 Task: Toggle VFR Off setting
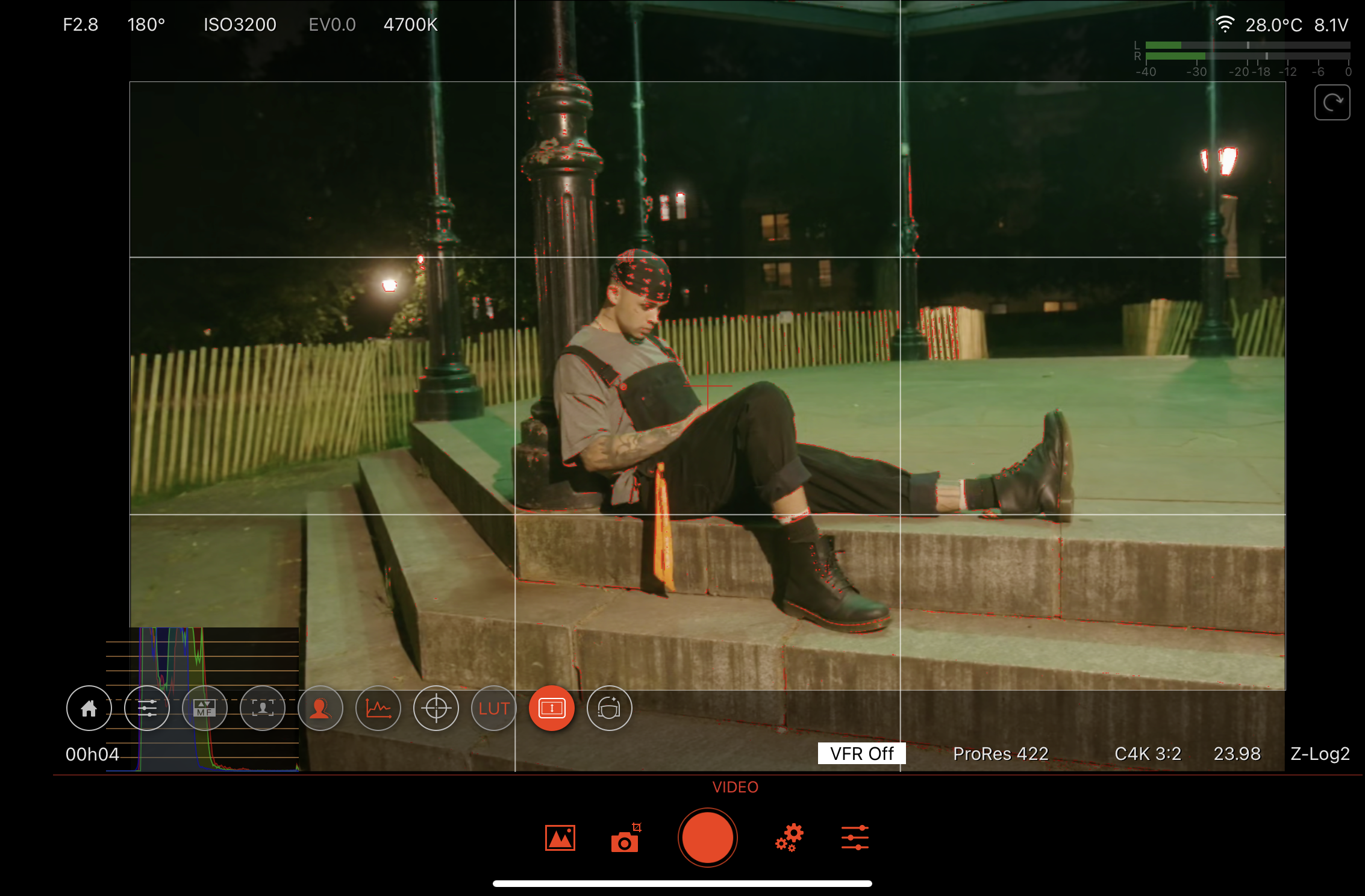click(x=861, y=753)
